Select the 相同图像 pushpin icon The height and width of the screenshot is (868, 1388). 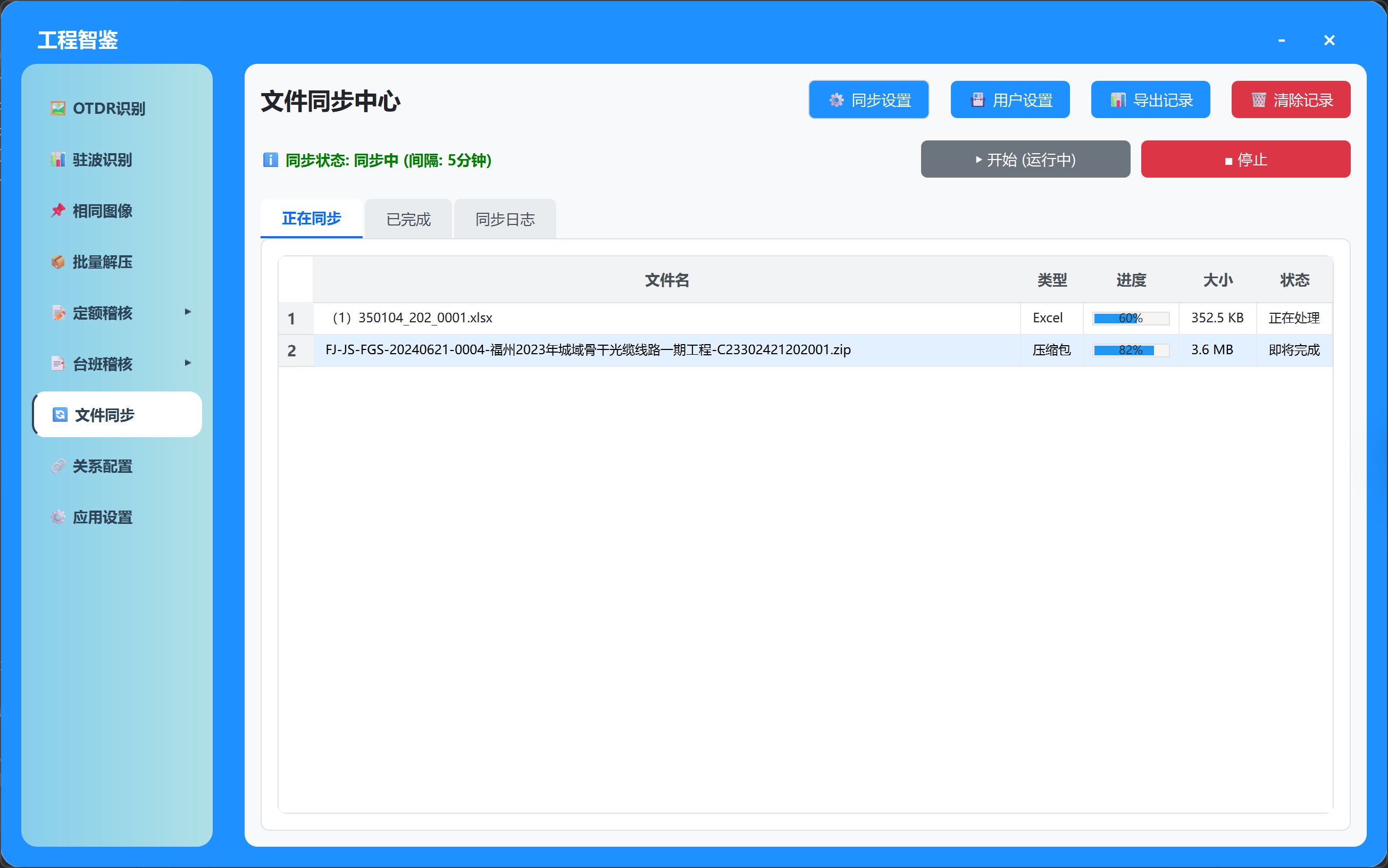tap(58, 210)
